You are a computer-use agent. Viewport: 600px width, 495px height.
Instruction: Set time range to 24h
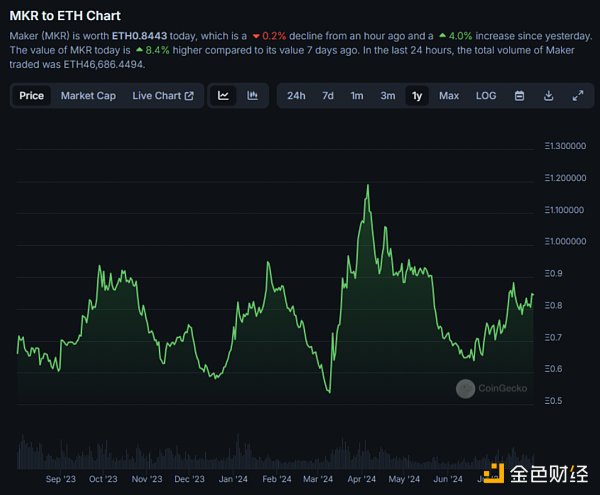click(296, 96)
